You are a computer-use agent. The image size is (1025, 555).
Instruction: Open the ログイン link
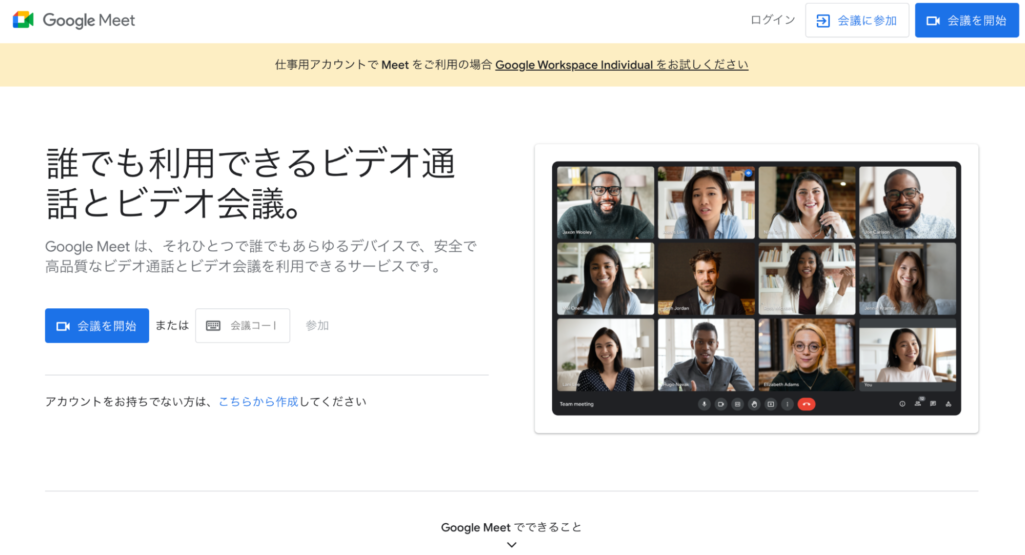pos(772,20)
